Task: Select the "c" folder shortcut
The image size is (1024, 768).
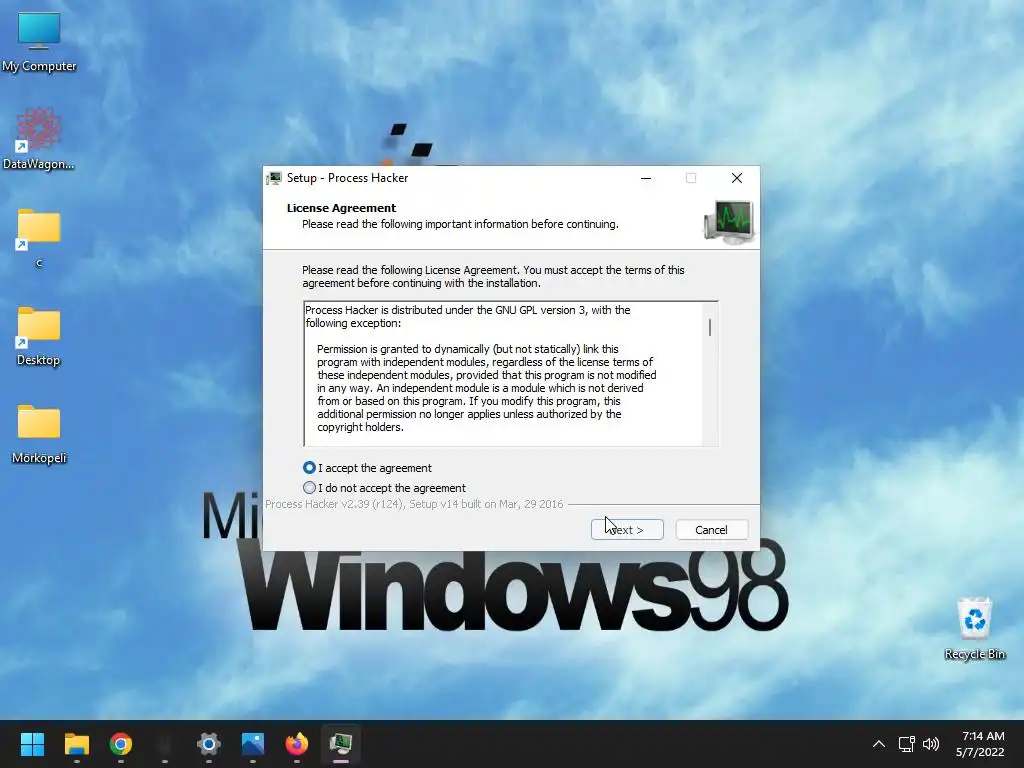Action: (x=39, y=238)
